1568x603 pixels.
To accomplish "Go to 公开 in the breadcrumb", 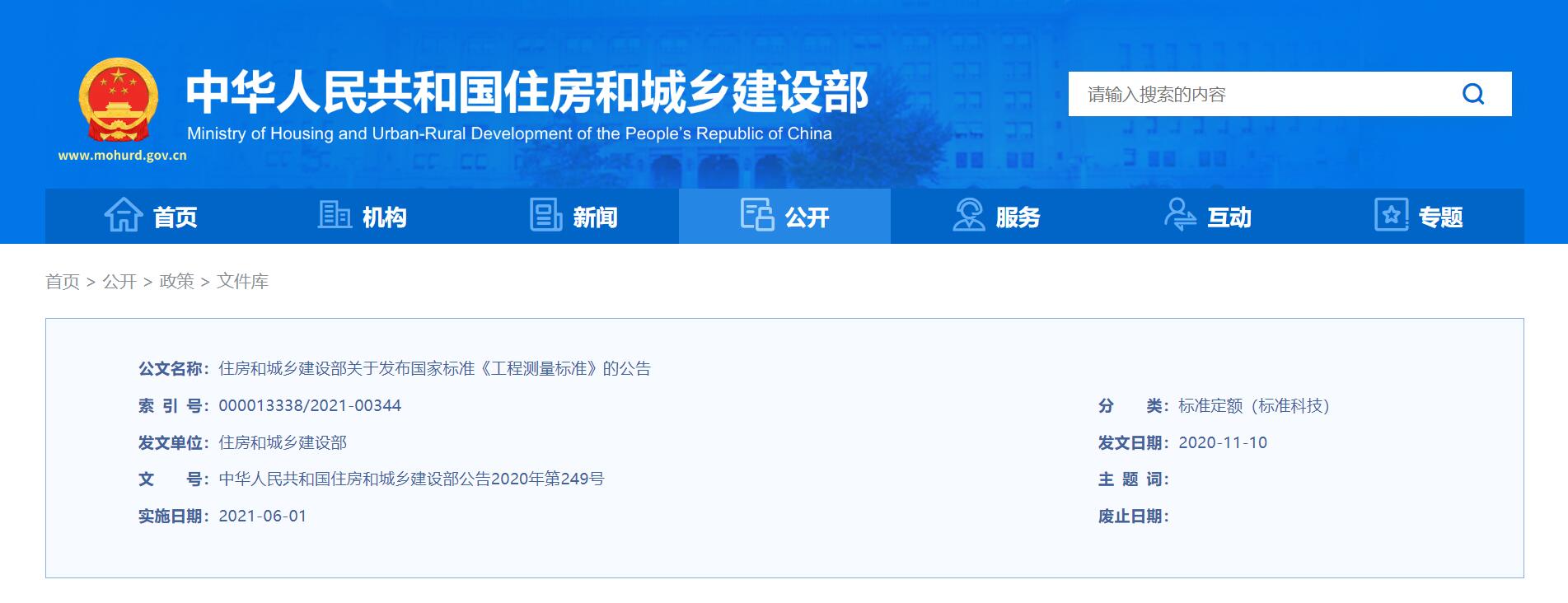I will click(119, 282).
